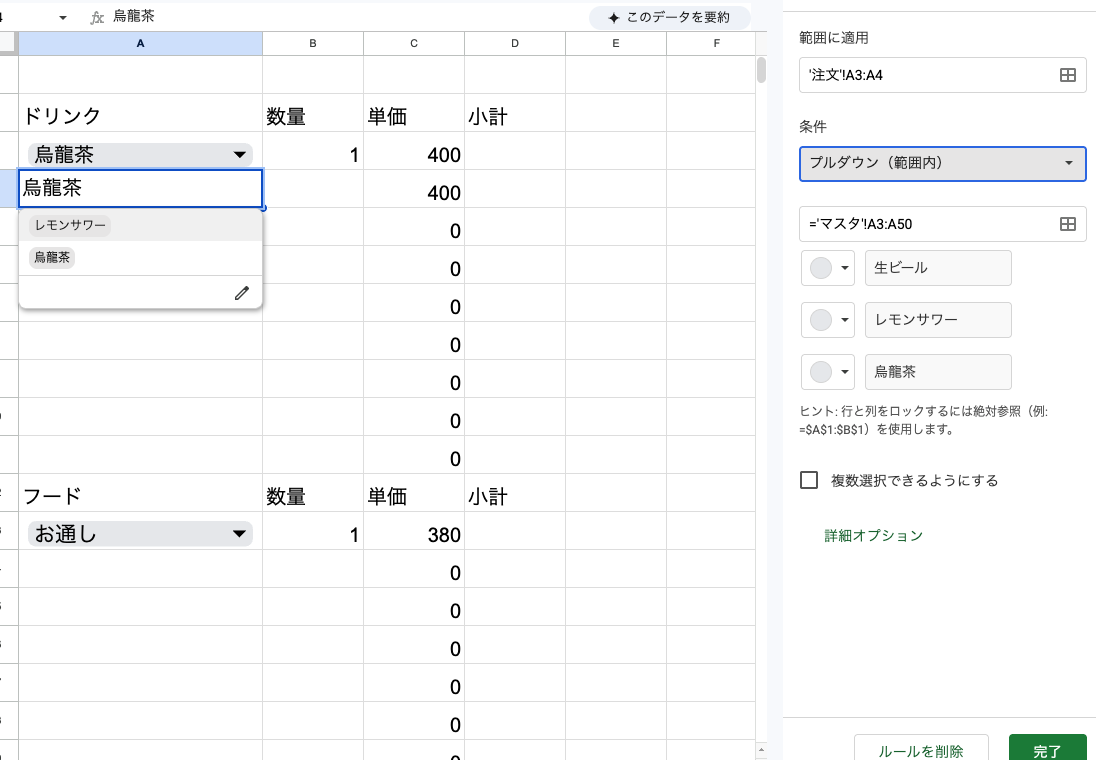
Task: Open 詳細オプション link
Action: click(x=873, y=536)
